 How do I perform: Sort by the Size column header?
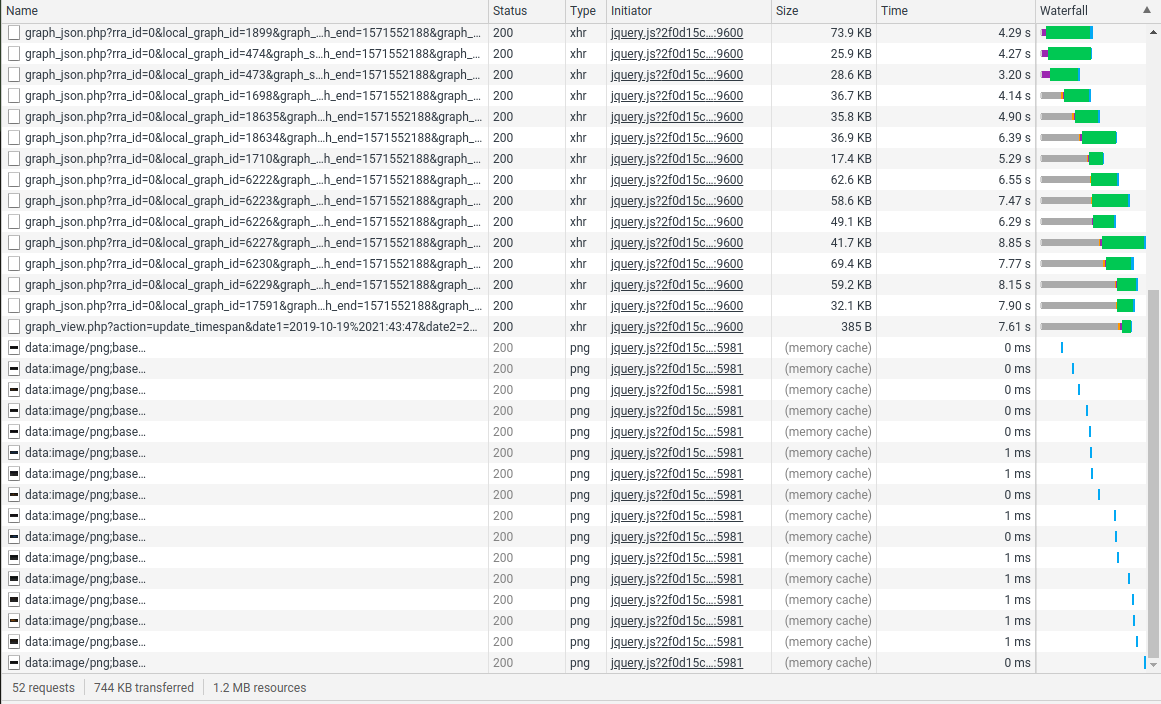tap(823, 10)
